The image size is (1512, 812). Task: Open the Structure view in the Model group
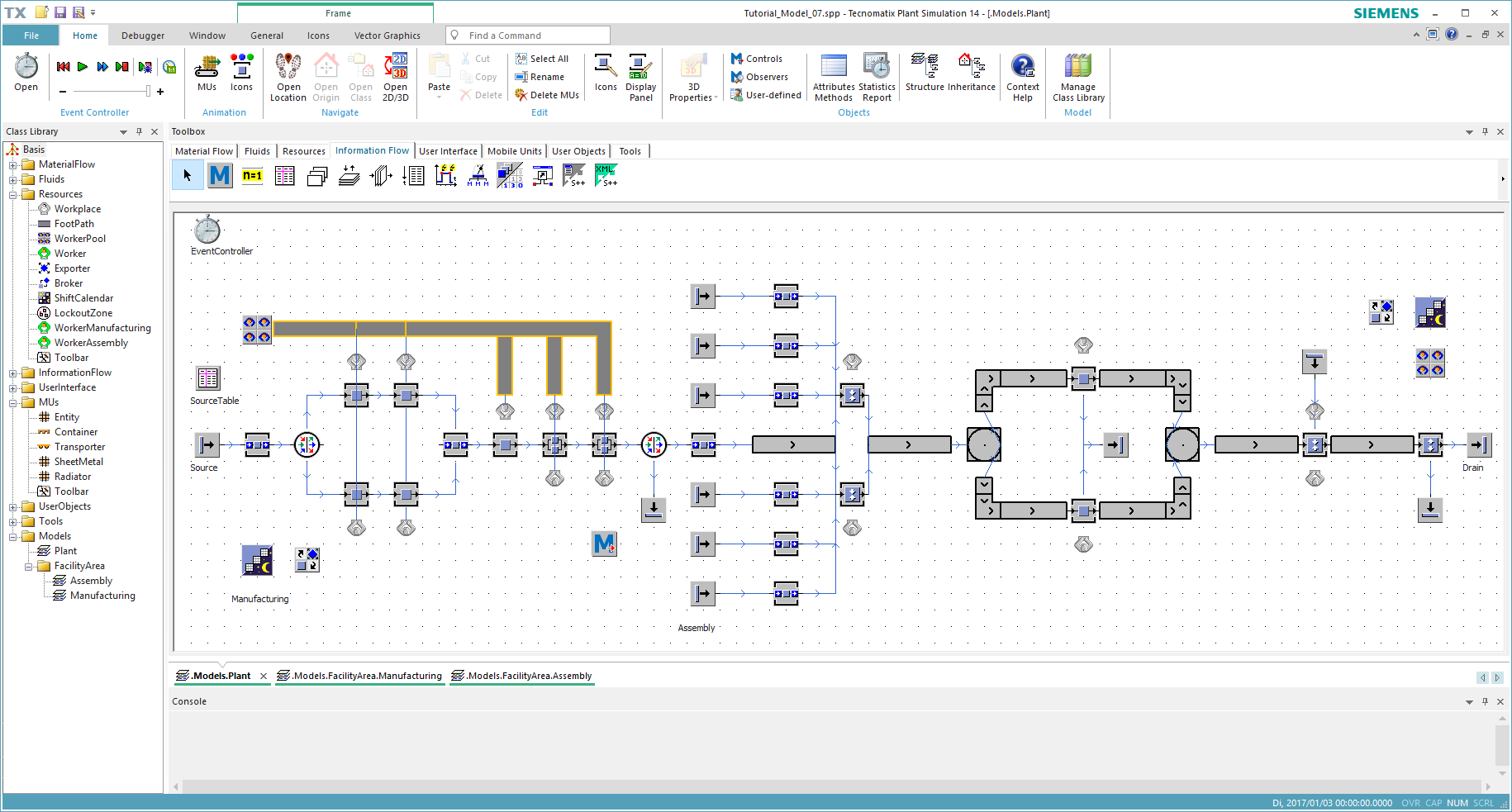coord(924,76)
